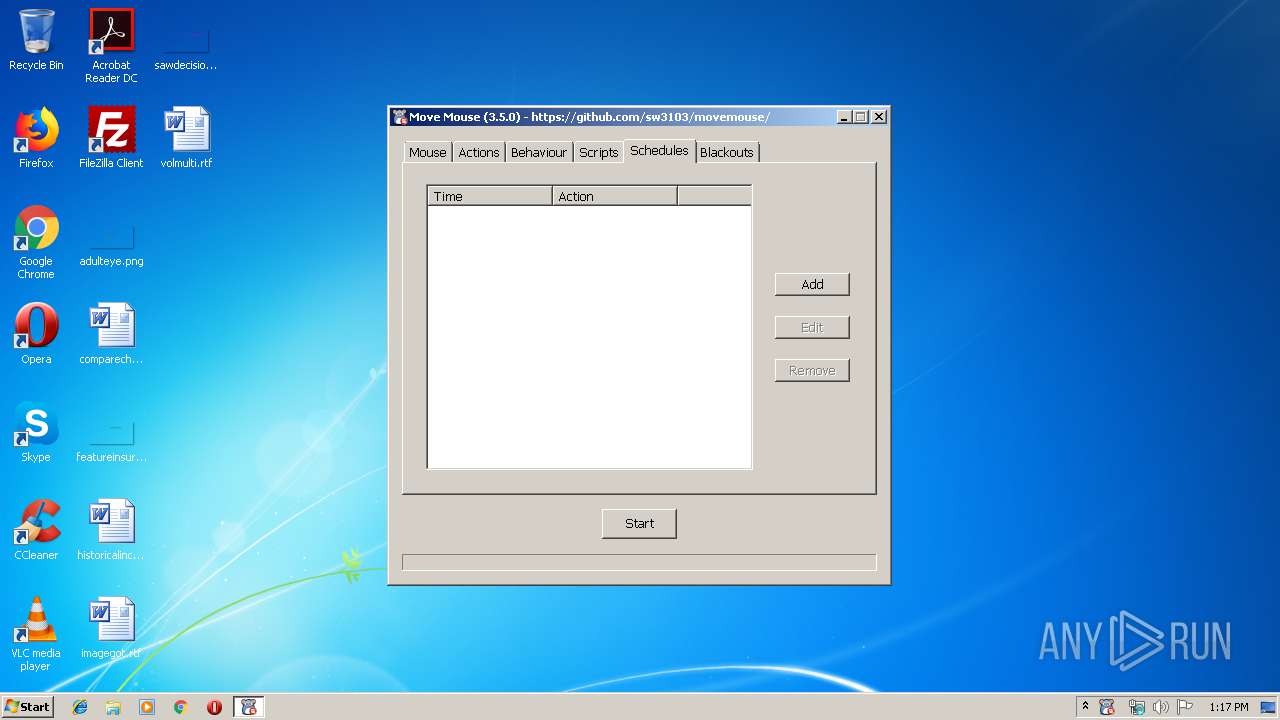The image size is (1280, 720).
Task: Open network status tray icon
Action: tap(1136, 707)
